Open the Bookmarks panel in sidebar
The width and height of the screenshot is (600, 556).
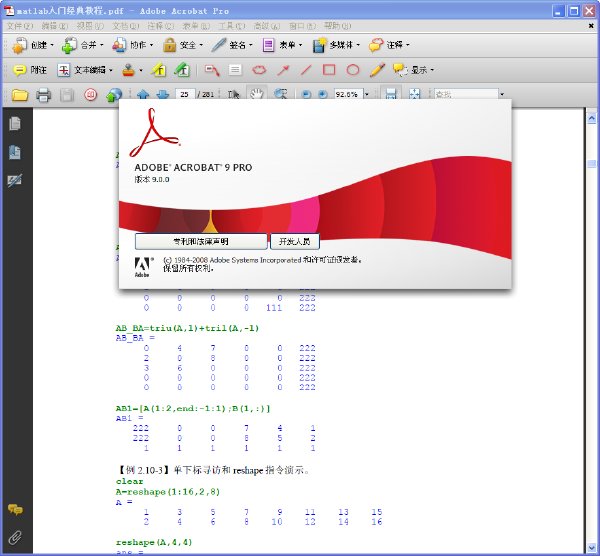(x=15, y=152)
